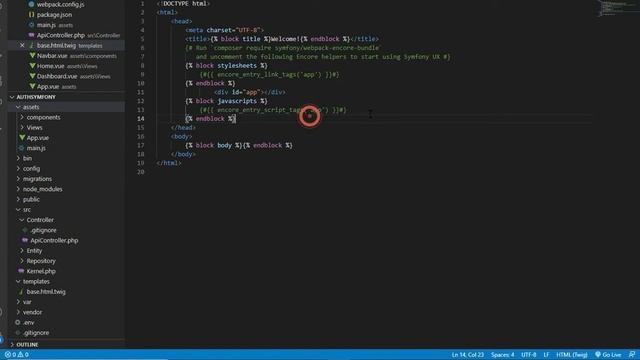Click the closing </html> tag
640x360 pixels.
169,163
